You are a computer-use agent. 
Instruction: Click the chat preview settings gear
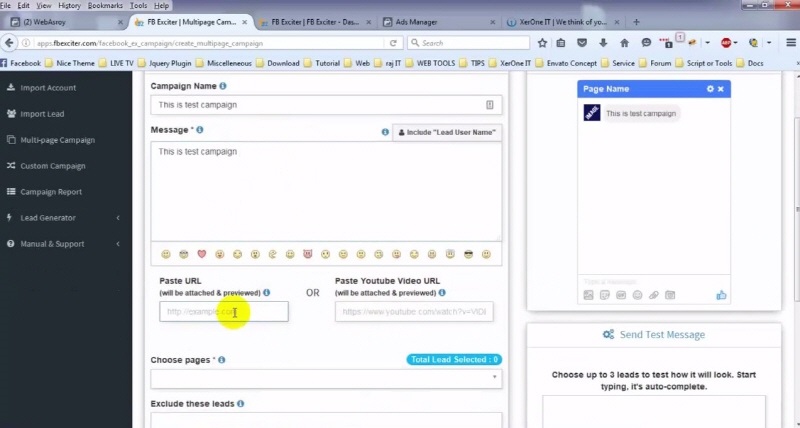pyautogui.click(x=710, y=89)
